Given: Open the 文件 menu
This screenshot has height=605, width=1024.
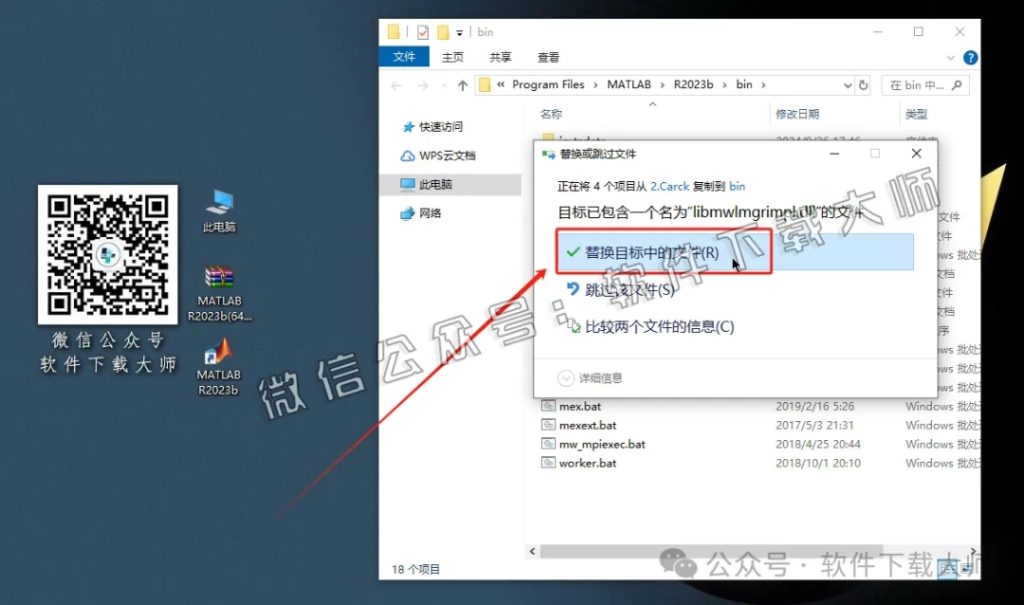Looking at the screenshot, I should pos(404,57).
